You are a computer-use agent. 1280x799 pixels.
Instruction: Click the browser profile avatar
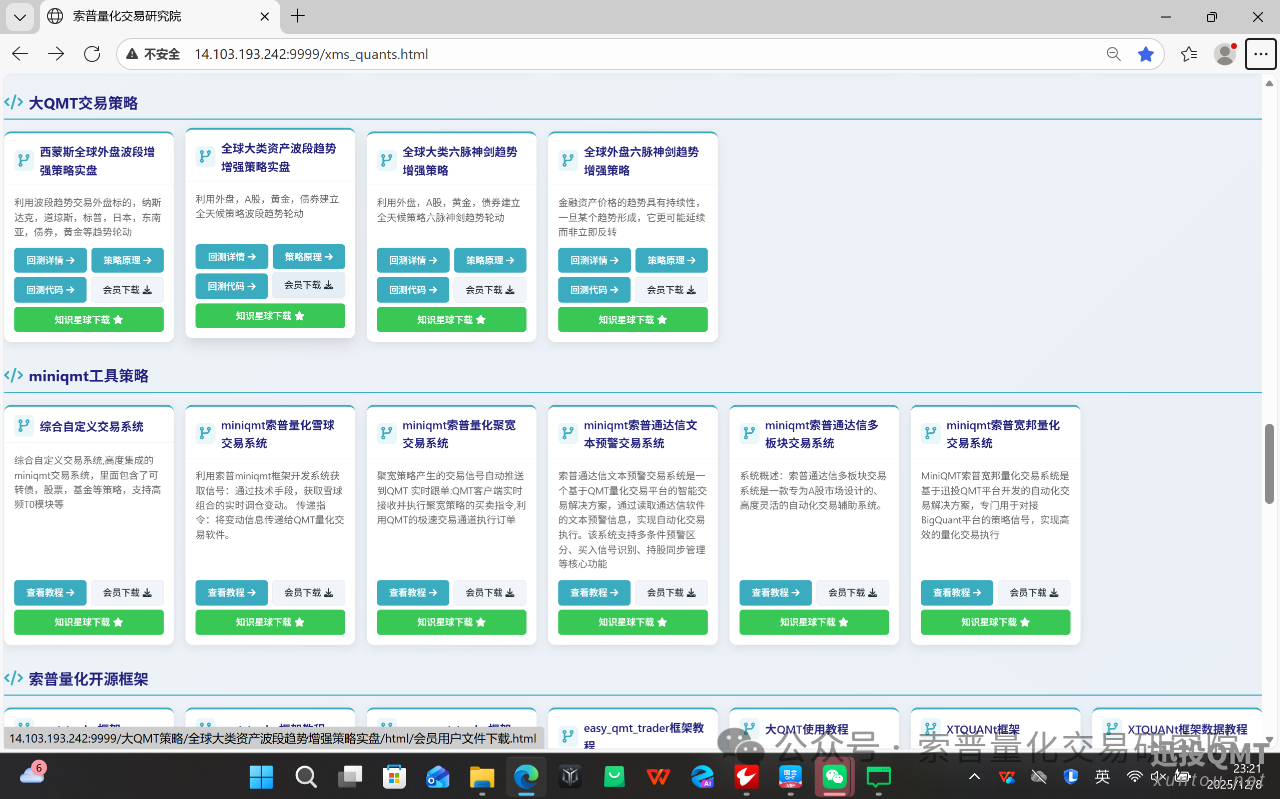pos(1224,54)
